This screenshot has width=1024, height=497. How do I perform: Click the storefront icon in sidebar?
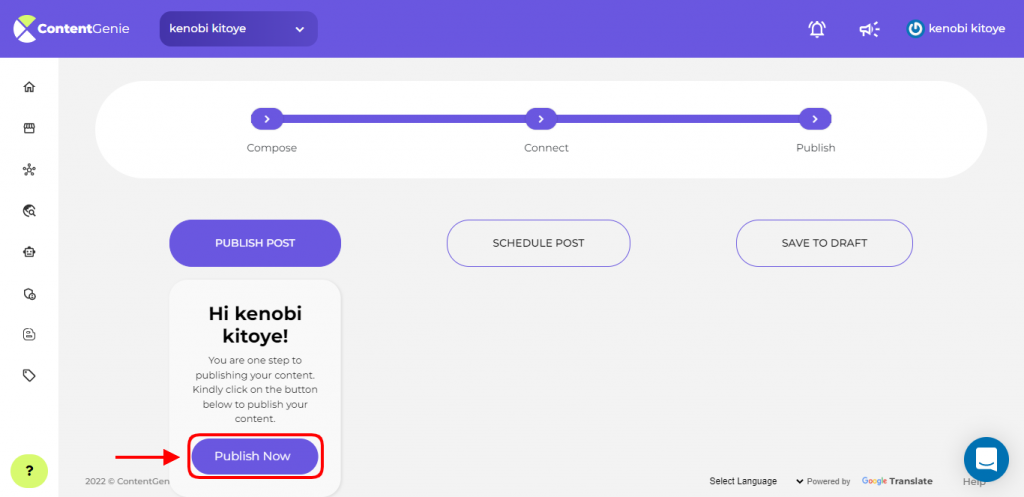pos(29,129)
